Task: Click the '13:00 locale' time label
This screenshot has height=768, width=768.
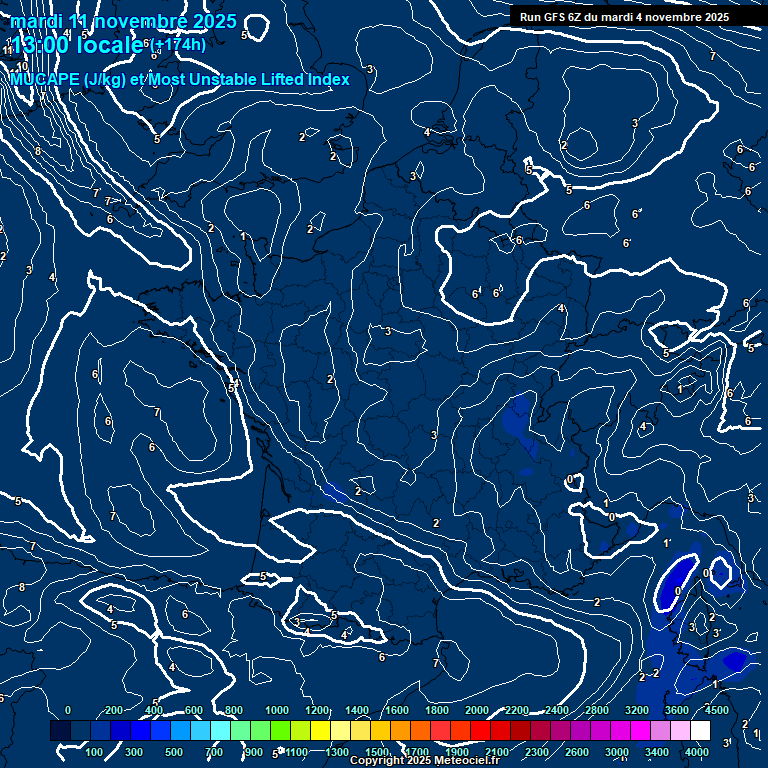Action: [77, 45]
